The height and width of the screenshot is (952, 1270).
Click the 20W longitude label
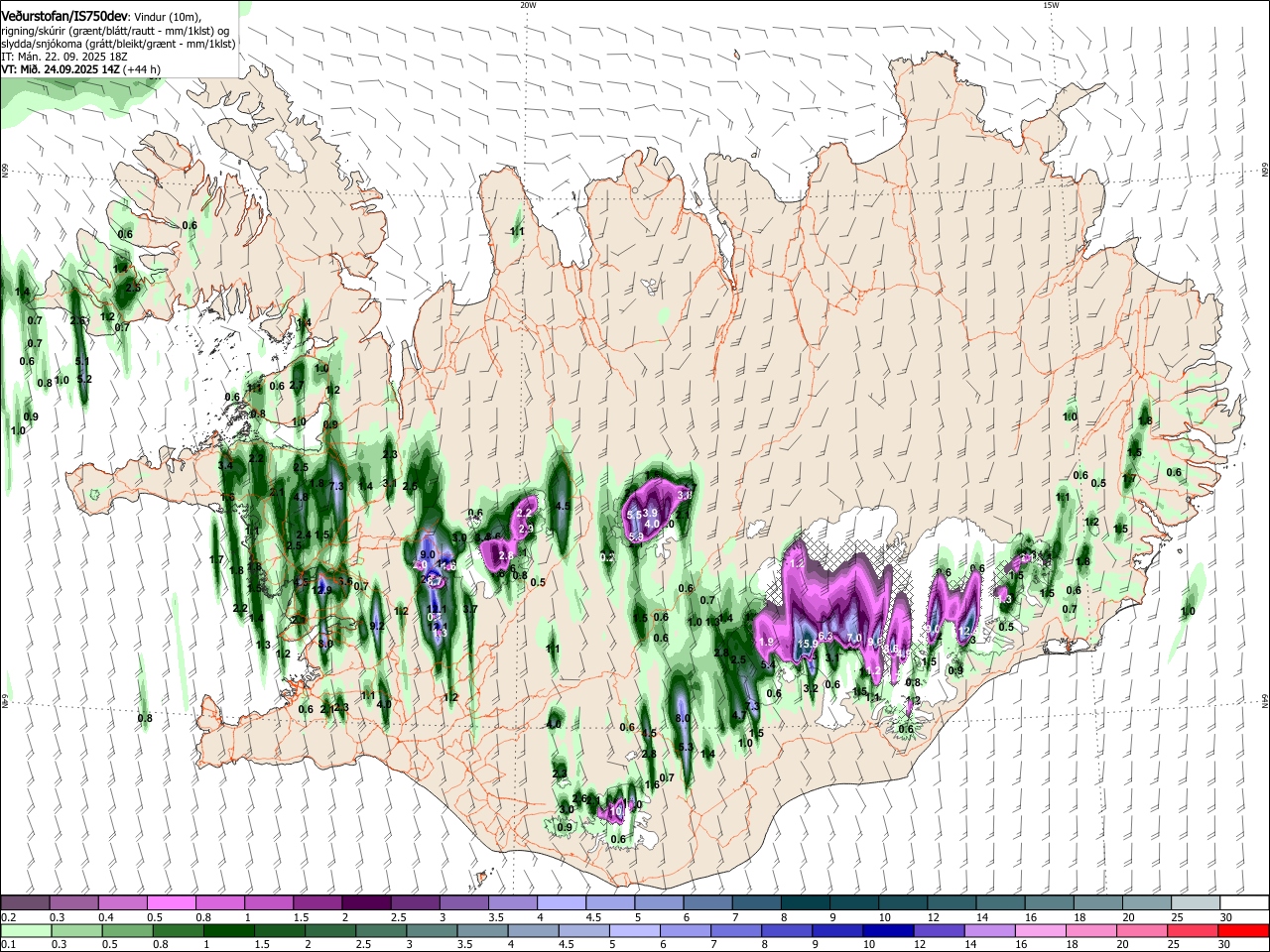tap(528, 5)
